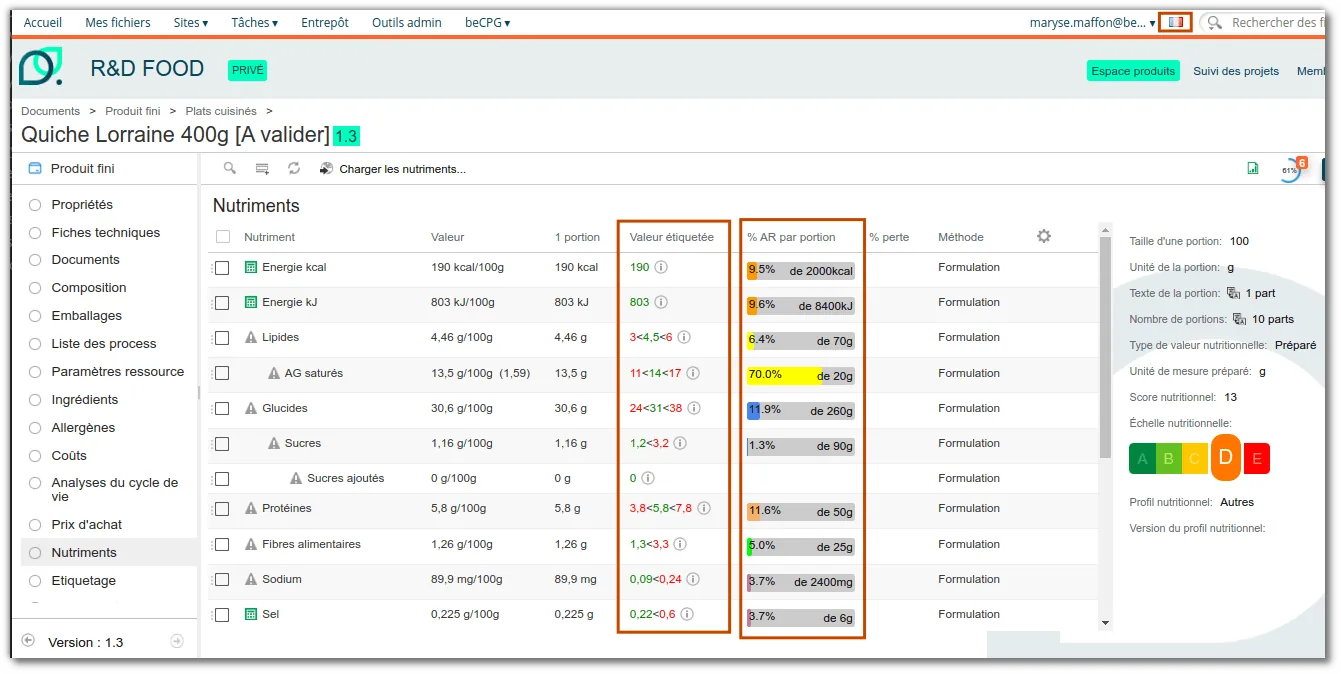The width and height of the screenshot is (1341, 674).
Task: Open the green report icon in the toolbar
Action: (1253, 169)
